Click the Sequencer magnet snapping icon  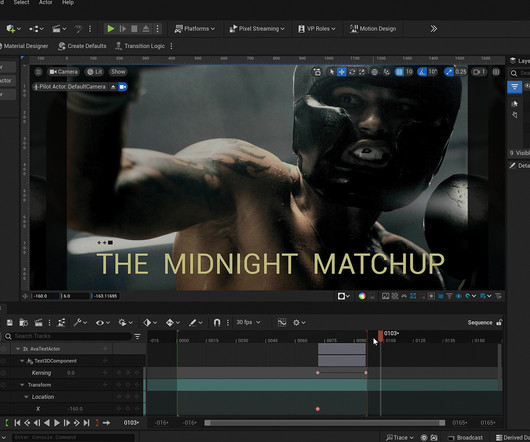217,323
